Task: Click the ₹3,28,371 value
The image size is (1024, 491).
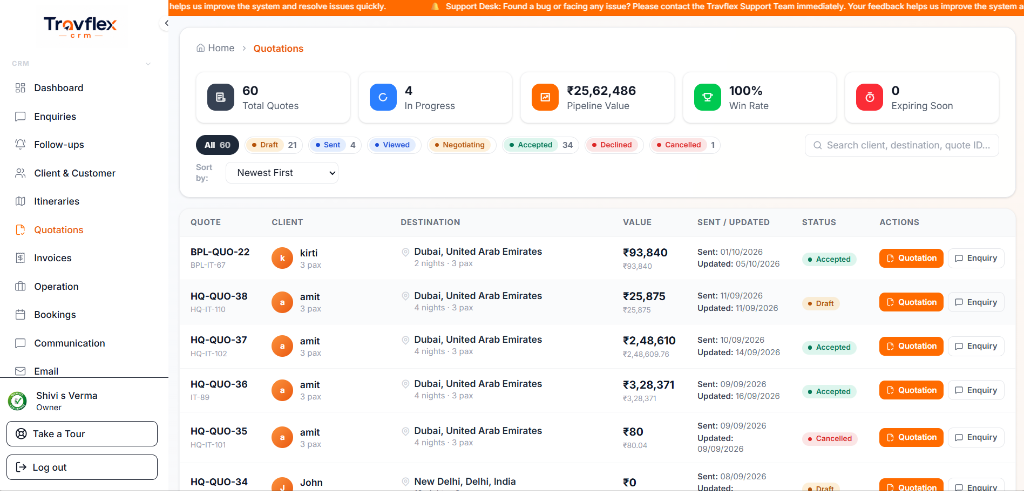Action: [648, 385]
